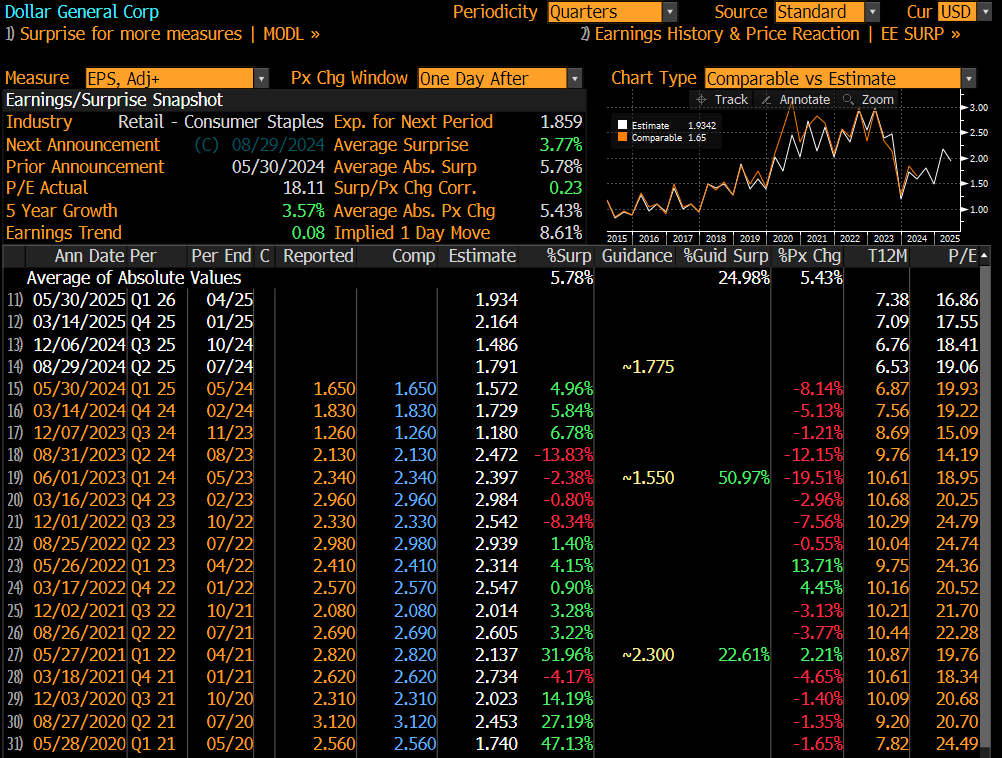Expand the Measure dropdown arrow
This screenshot has height=758, width=1002.
[x=261, y=79]
